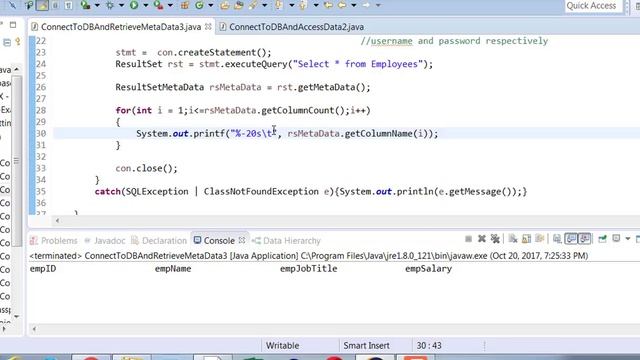Image resolution: width=640 pixels, height=360 pixels.
Task: Click the Link with Editor icon in the left panel
Action: pyautogui.click(x=18, y=42)
